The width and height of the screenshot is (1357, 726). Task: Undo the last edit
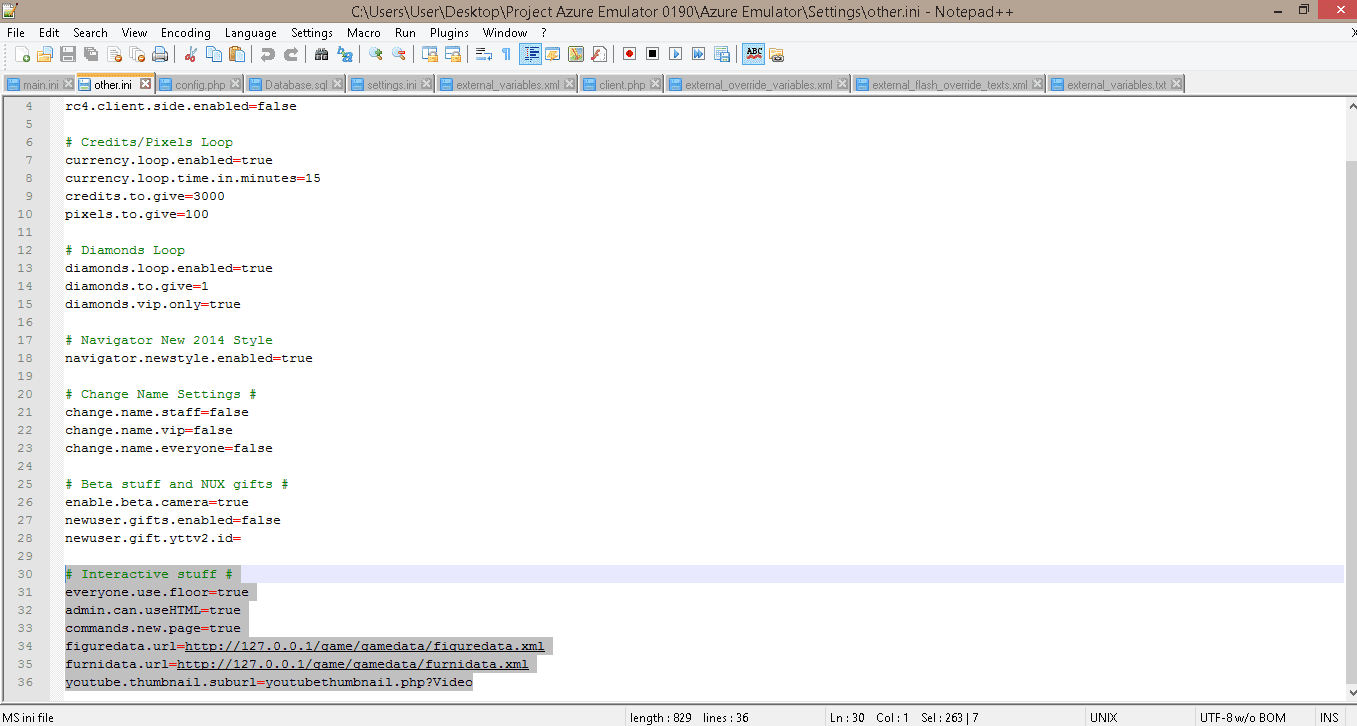(x=268, y=54)
